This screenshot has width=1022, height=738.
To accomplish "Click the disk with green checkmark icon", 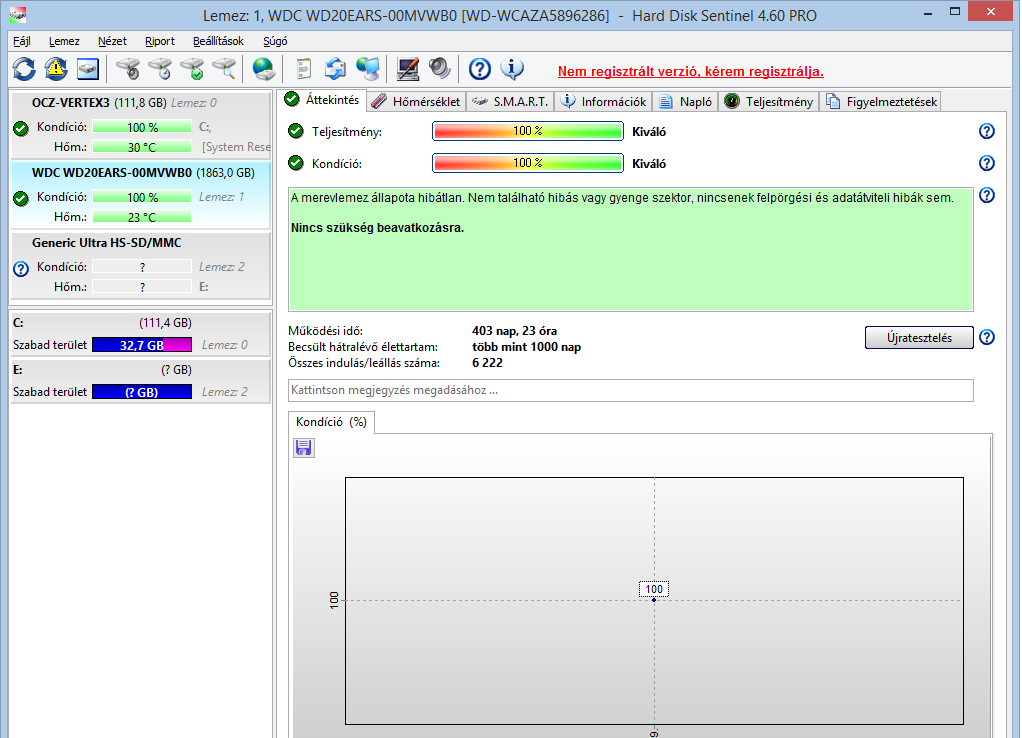I will [192, 68].
